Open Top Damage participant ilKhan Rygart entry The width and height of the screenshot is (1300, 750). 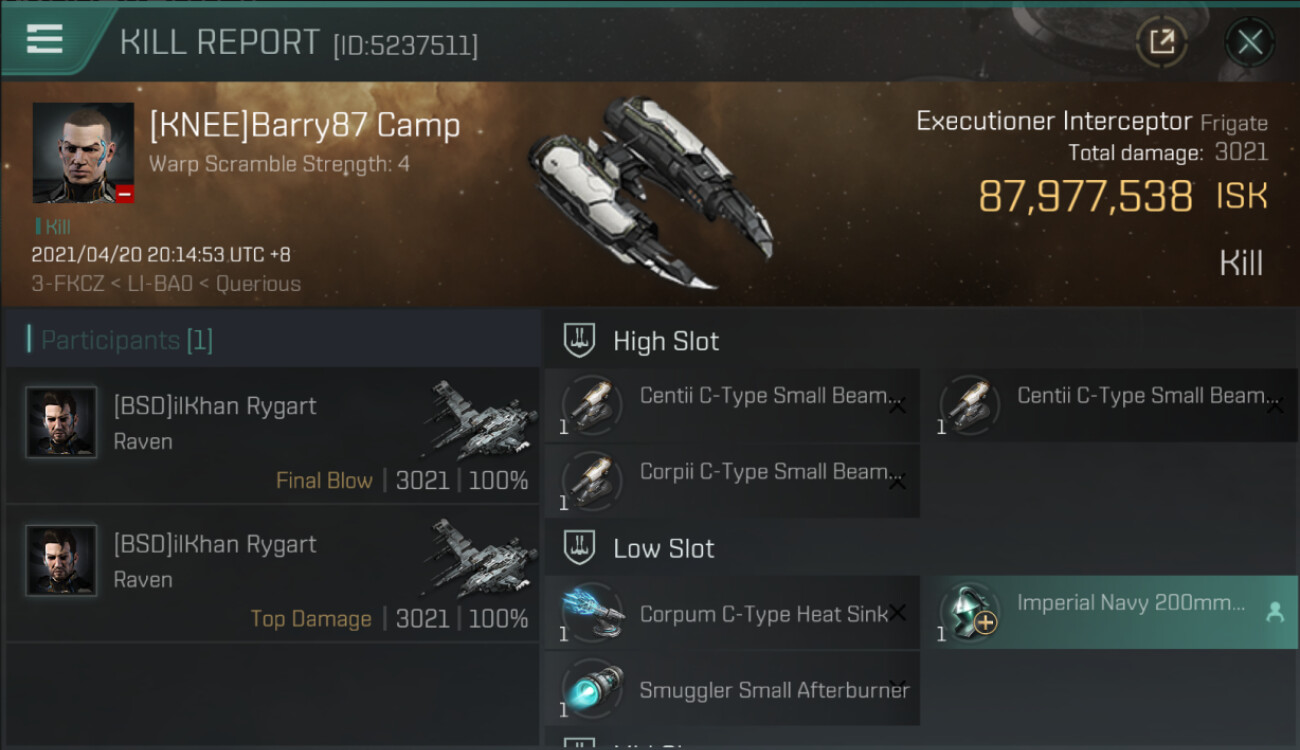point(272,572)
